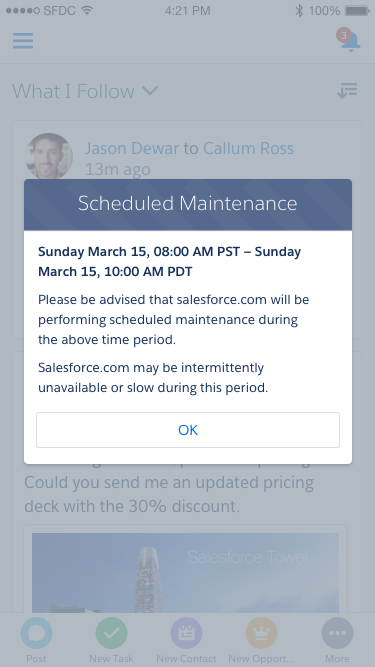Open Jason Dewar's profile link

132,148
